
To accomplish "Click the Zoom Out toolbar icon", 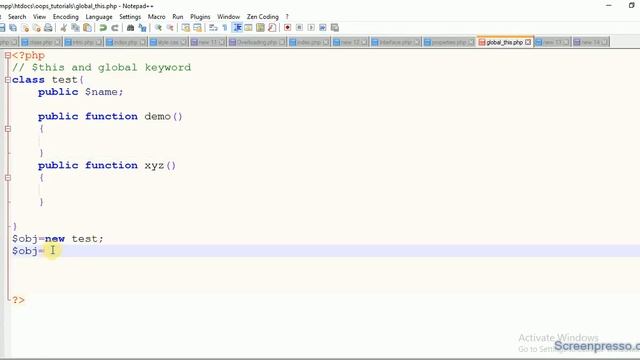I will point(170,28).
